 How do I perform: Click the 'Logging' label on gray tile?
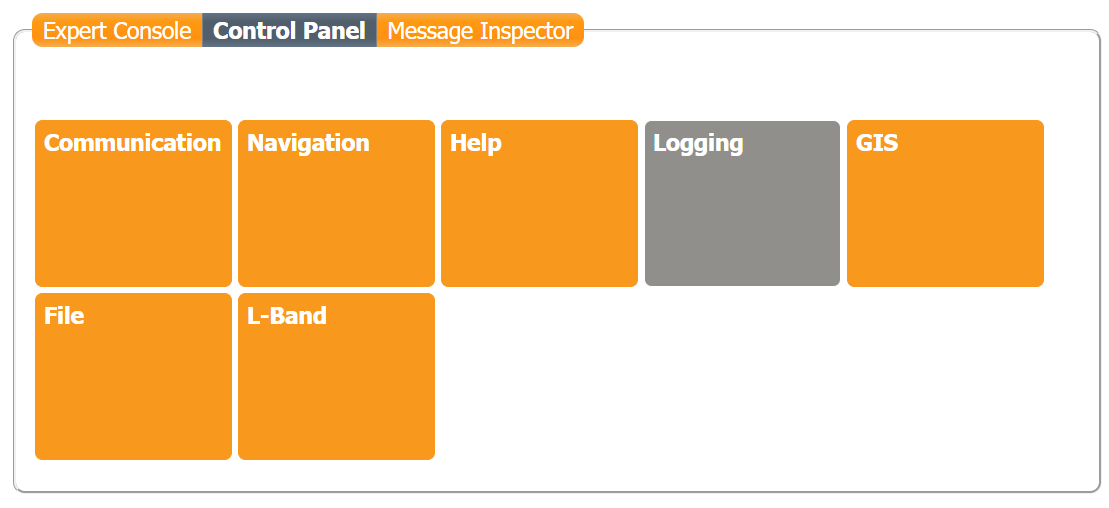pyautogui.click(x=698, y=143)
